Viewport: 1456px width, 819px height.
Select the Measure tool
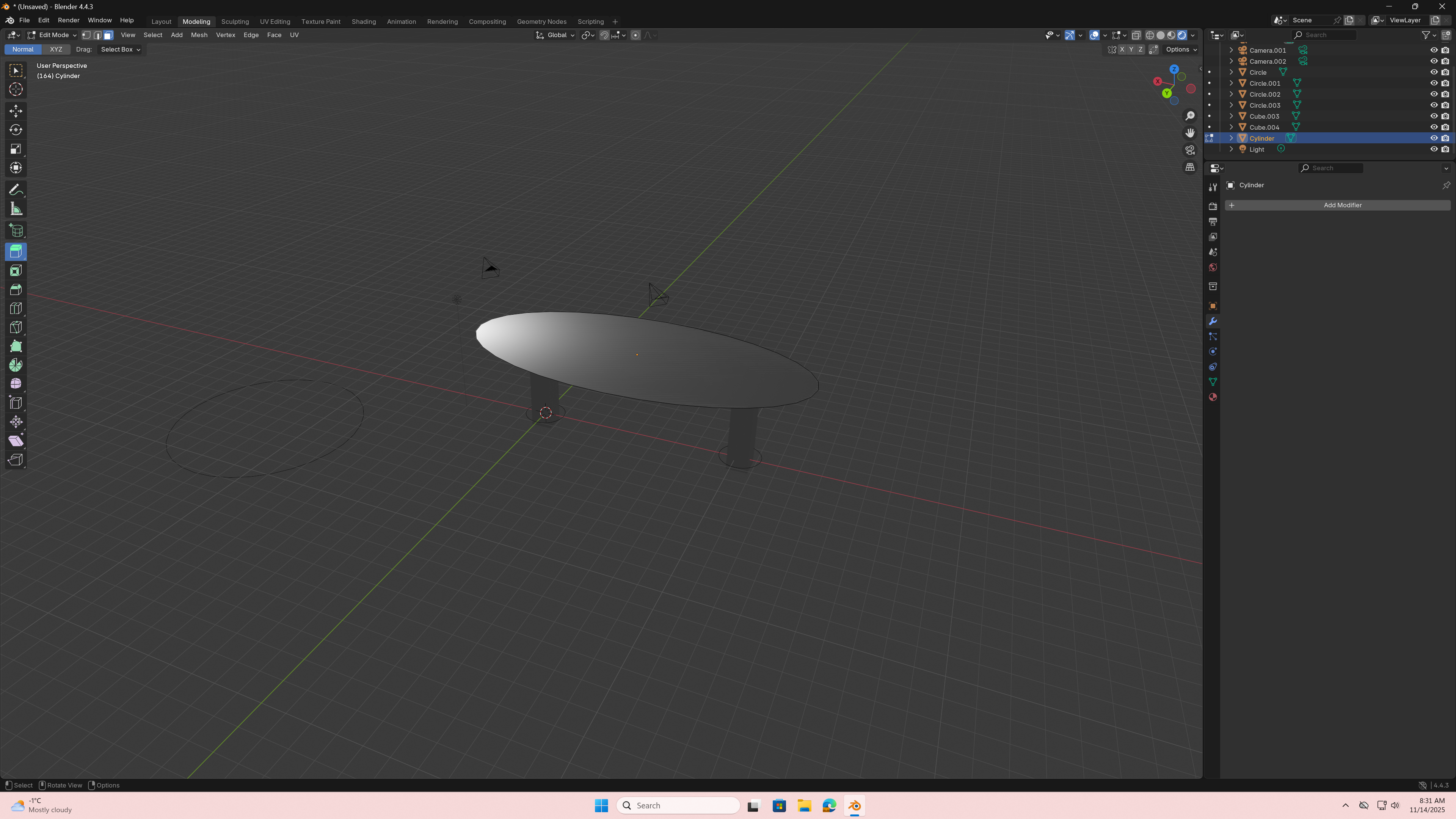[x=16, y=209]
